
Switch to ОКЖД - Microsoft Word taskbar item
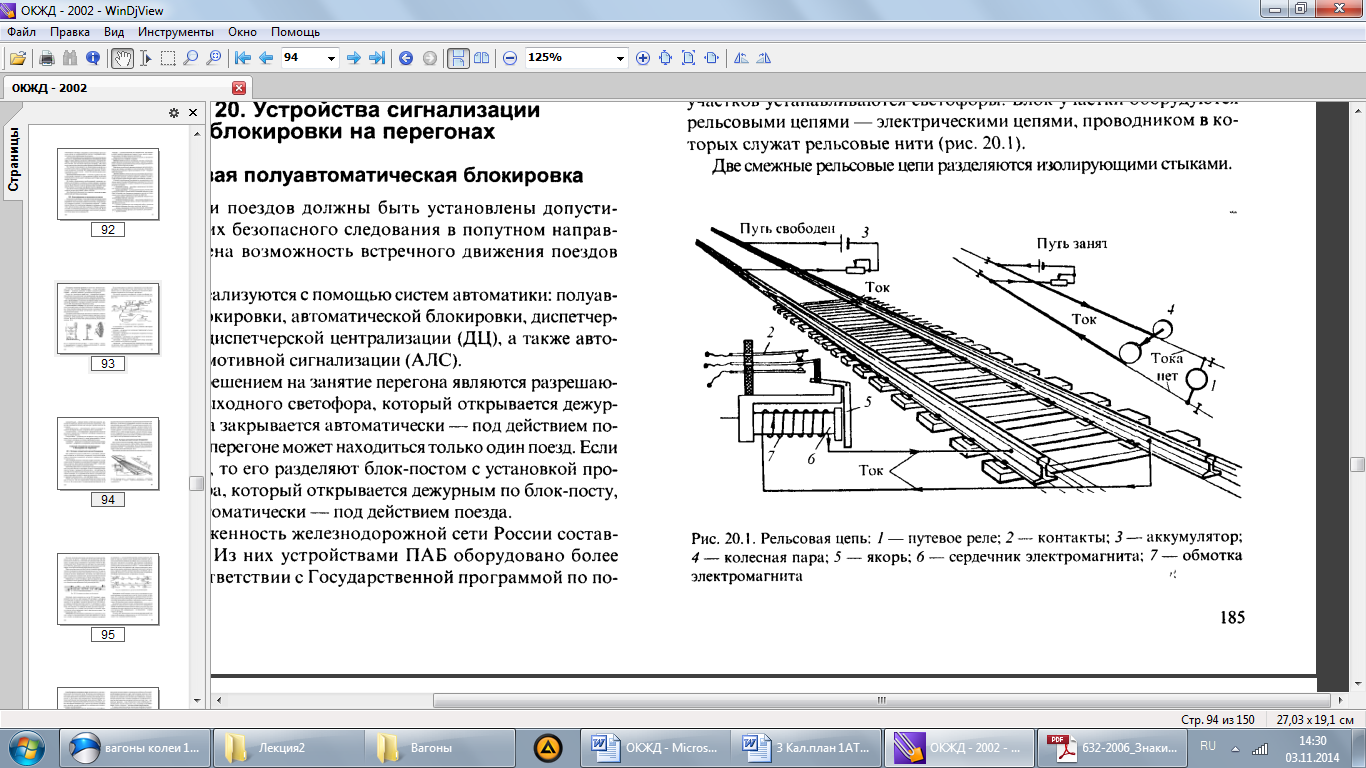[656, 747]
